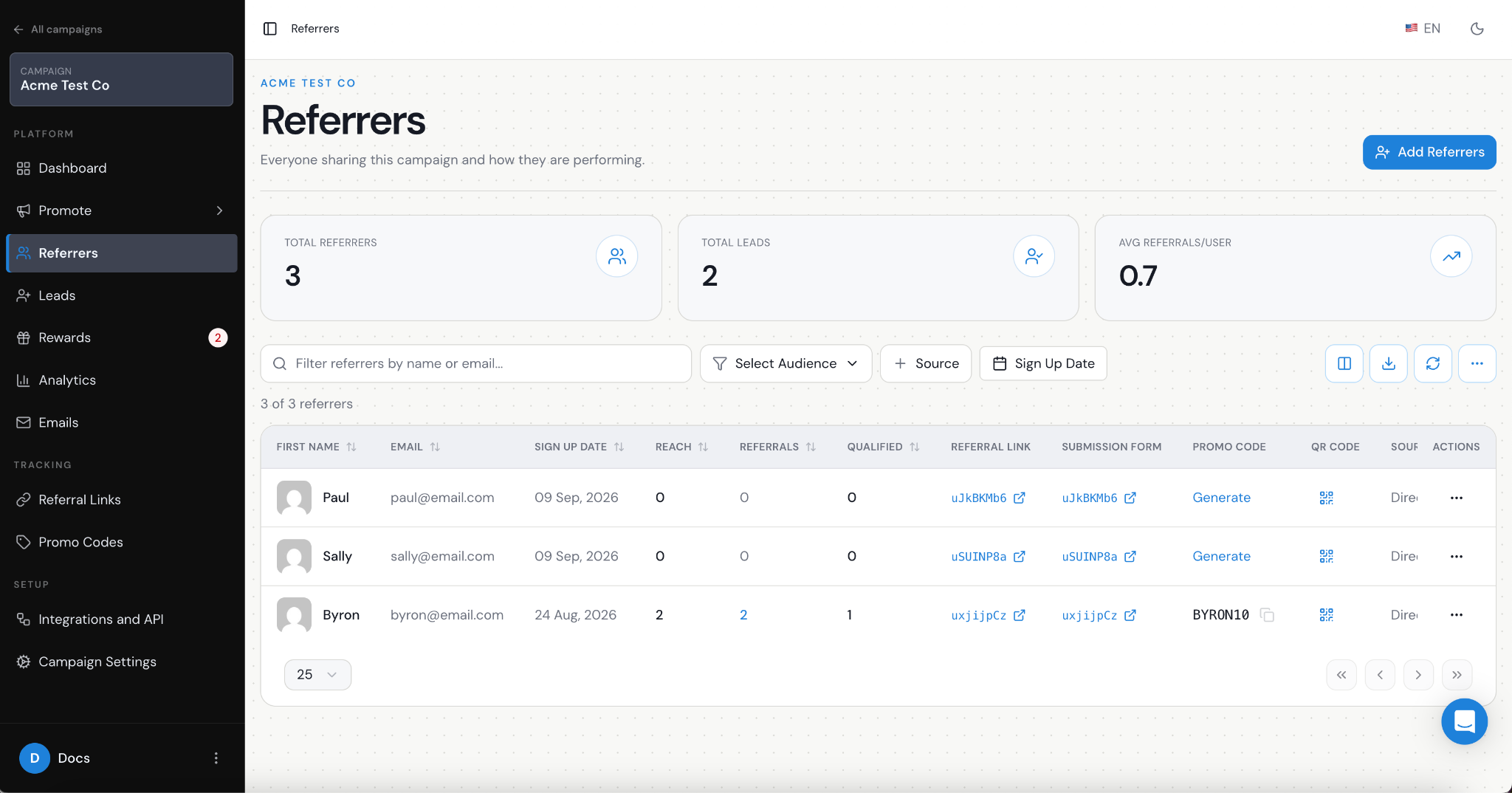Go to Referral Links
This screenshot has width=1512, height=793.
122,500
